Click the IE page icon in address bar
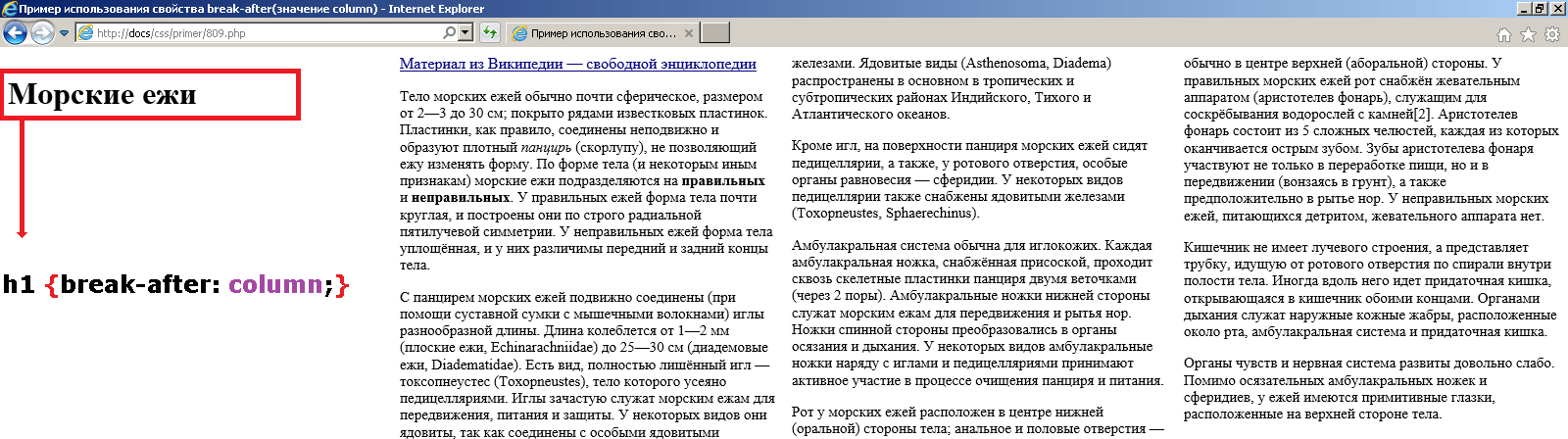This screenshot has width=1568, height=439. click(85, 32)
